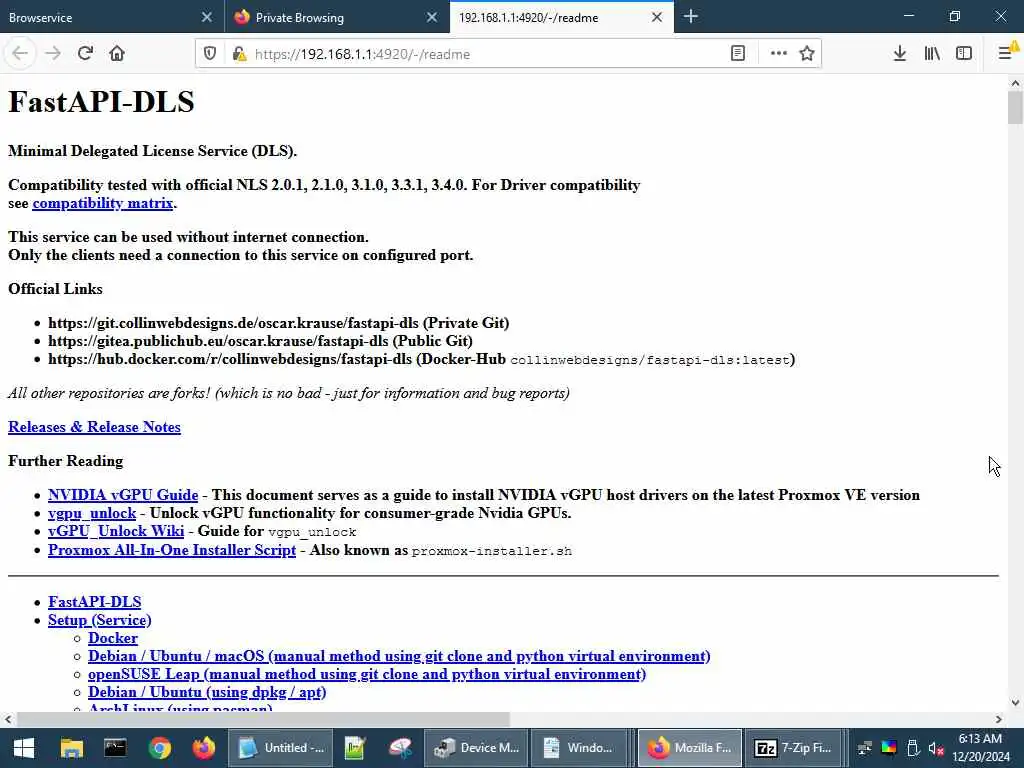Jump to the Docker setup section
Viewport: 1024px width, 768px height.
tap(113, 638)
